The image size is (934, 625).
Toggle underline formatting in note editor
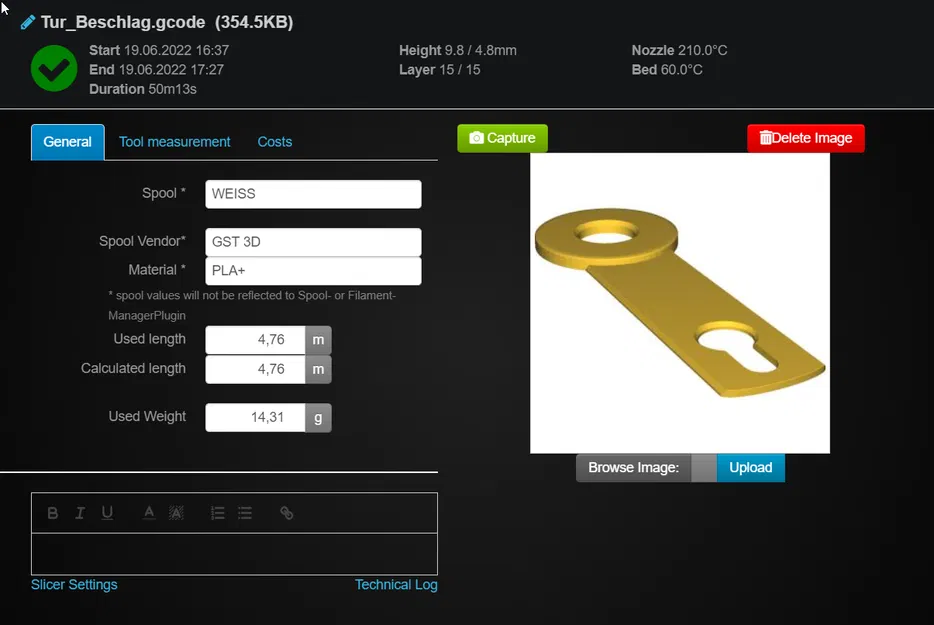coord(107,513)
